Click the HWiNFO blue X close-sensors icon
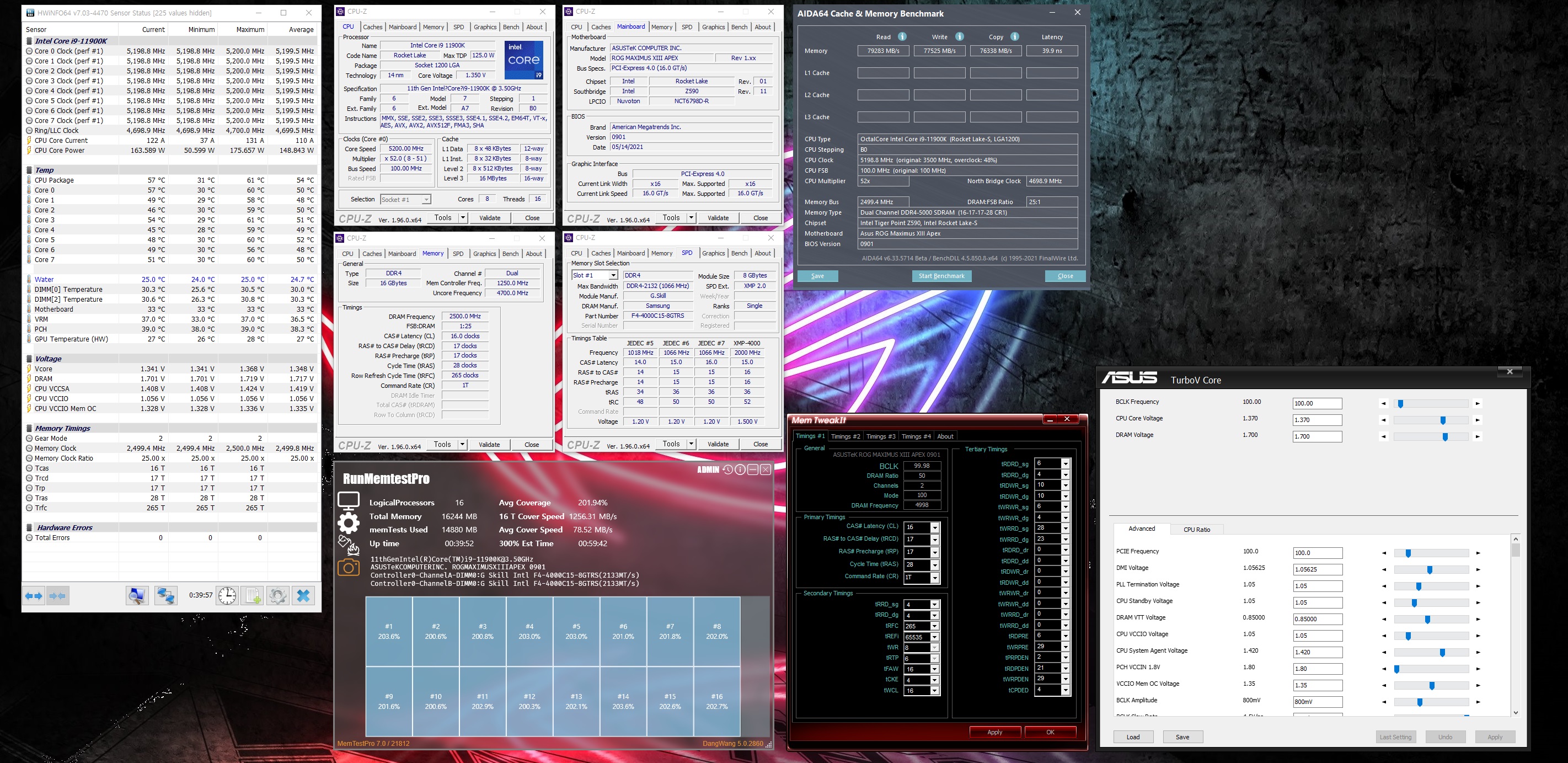This screenshot has width=1568, height=763. click(303, 595)
